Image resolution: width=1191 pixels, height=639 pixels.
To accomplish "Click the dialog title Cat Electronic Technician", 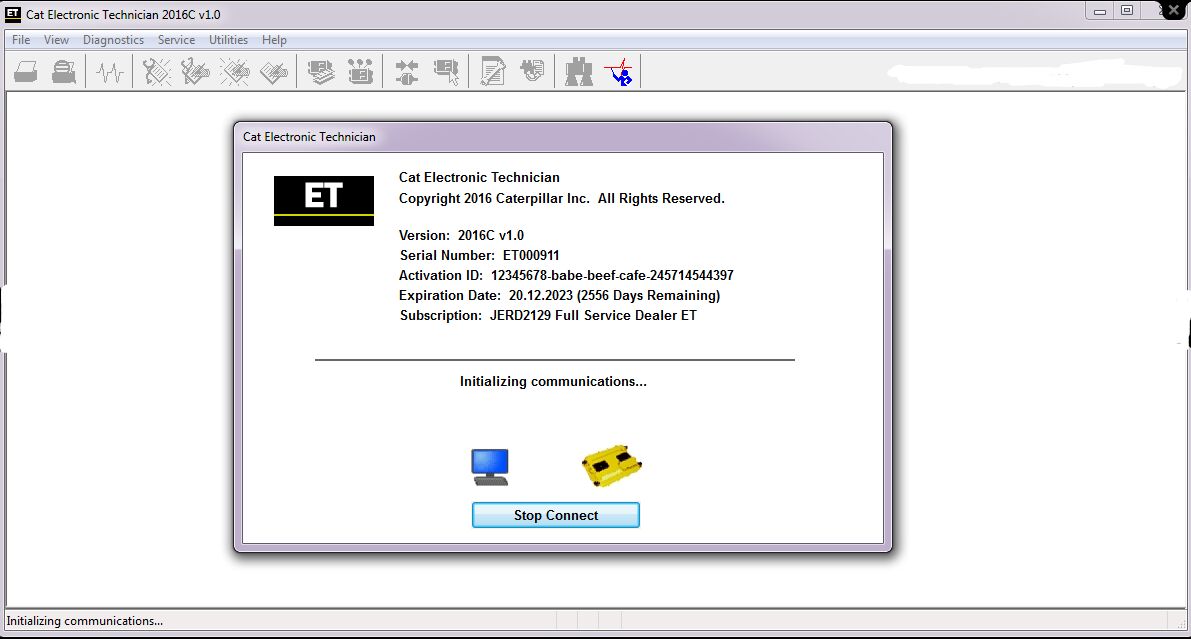I will [x=309, y=137].
